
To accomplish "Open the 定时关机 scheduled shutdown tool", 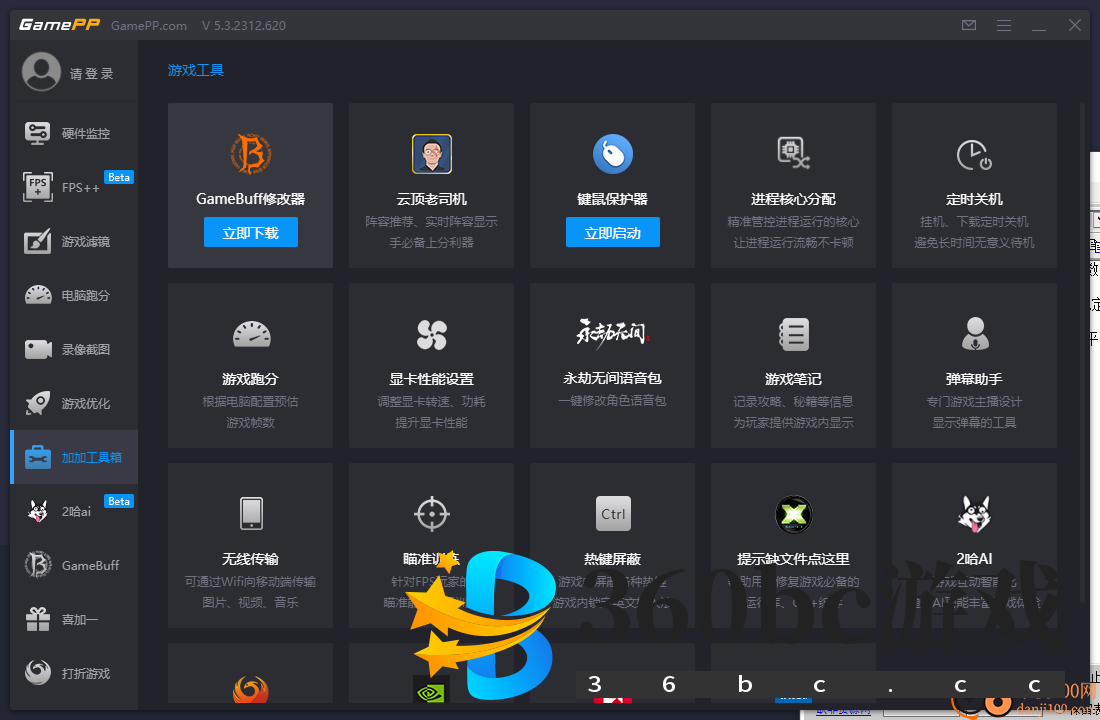I will tap(973, 180).
